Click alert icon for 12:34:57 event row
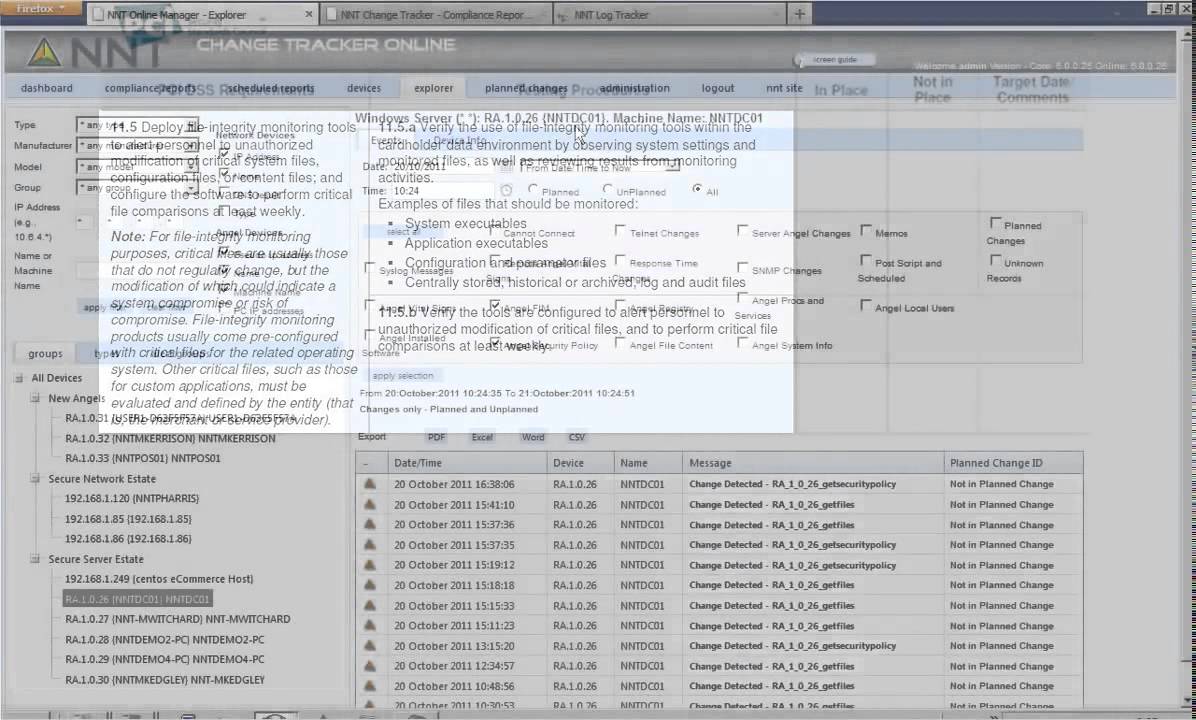Image resolution: width=1196 pixels, height=720 pixels. point(370,666)
